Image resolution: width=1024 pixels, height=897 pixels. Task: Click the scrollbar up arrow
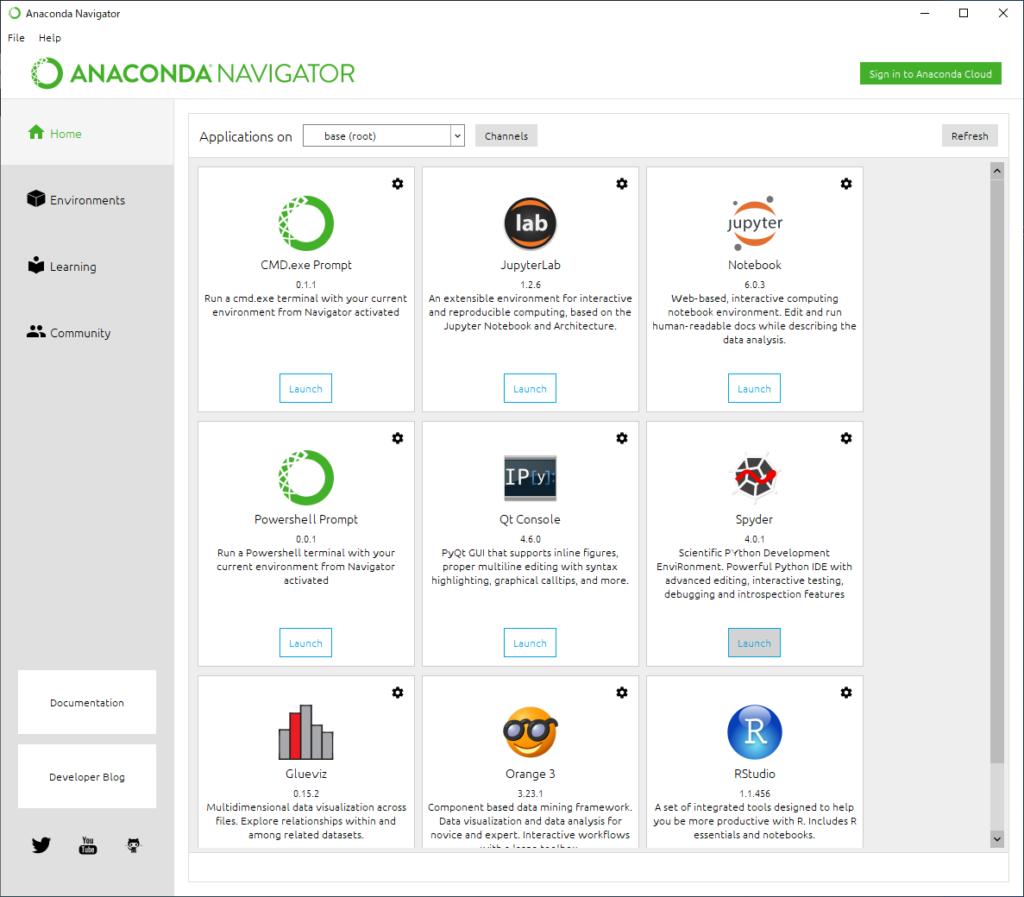coord(997,171)
